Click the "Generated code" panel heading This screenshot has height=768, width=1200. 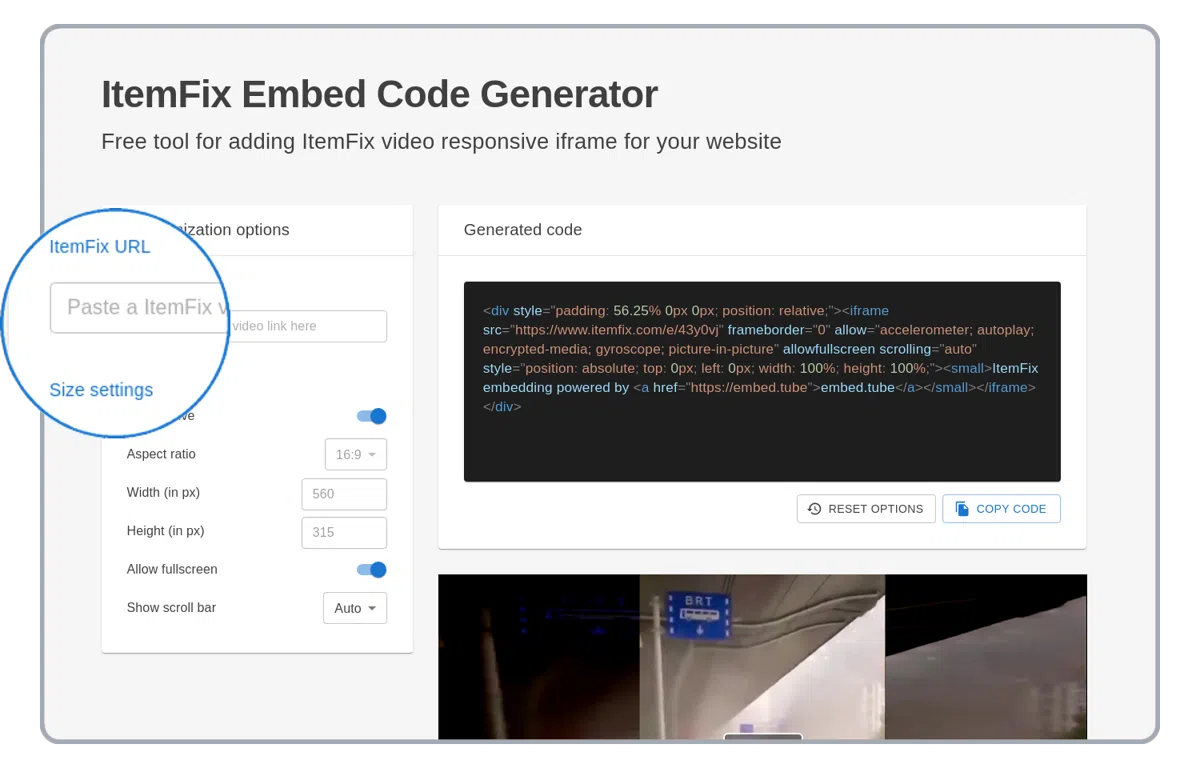click(523, 230)
